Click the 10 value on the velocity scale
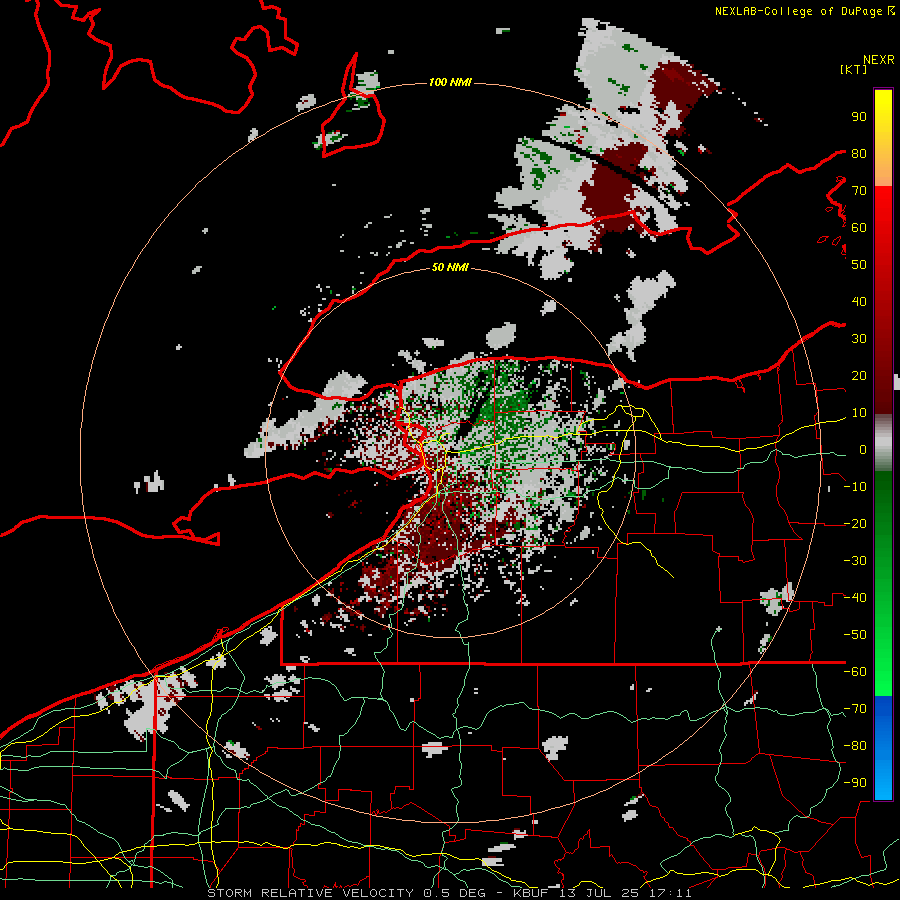This screenshot has height=900, width=900. tap(859, 413)
